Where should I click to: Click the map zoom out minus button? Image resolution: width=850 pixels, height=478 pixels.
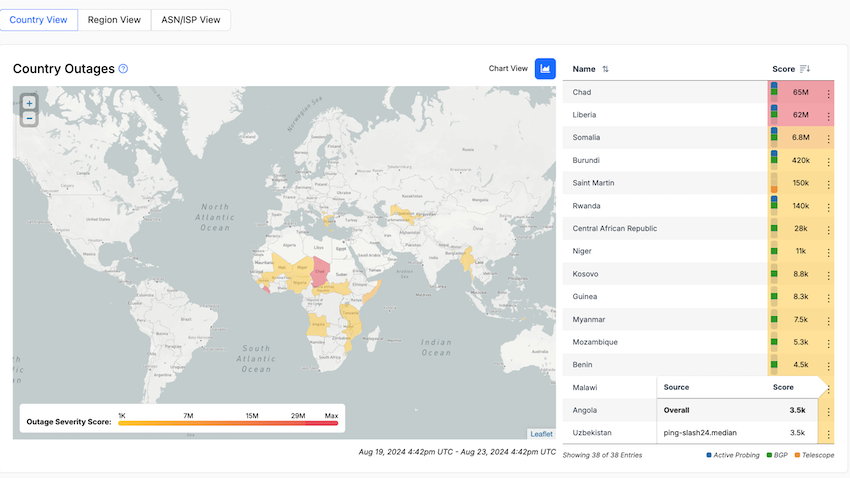(x=29, y=118)
